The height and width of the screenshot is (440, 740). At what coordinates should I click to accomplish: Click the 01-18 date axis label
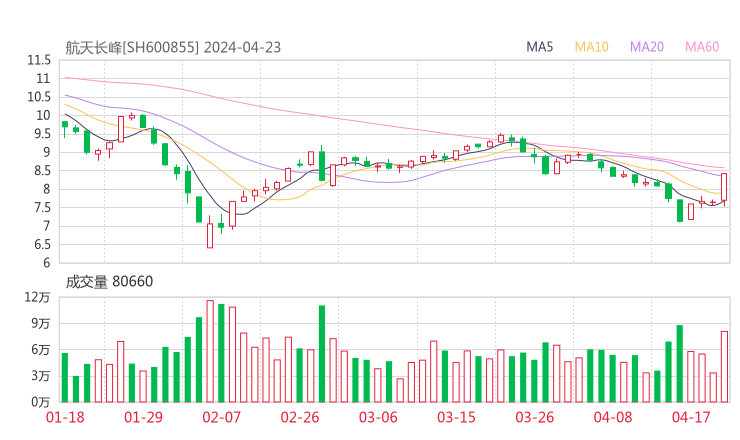point(65,417)
